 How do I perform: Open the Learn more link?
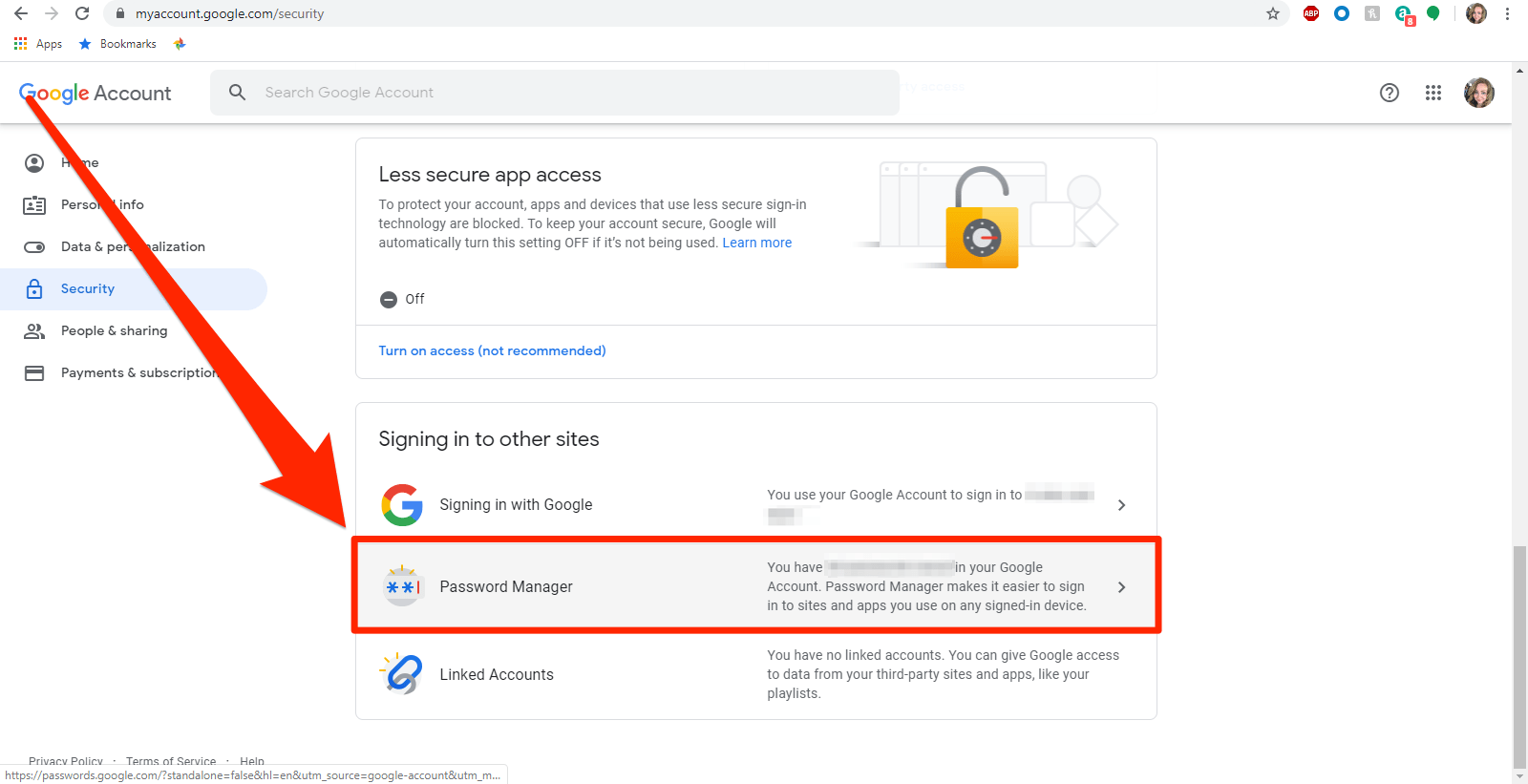click(x=756, y=243)
